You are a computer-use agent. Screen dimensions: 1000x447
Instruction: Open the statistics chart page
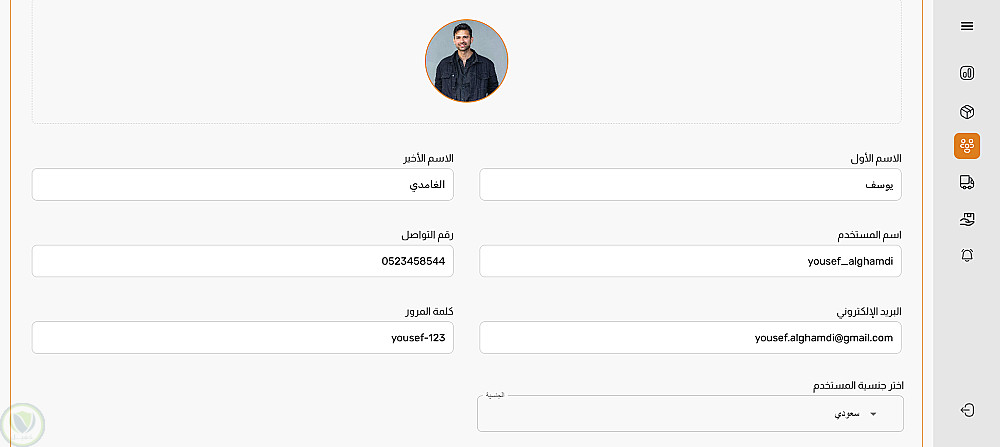[967, 73]
